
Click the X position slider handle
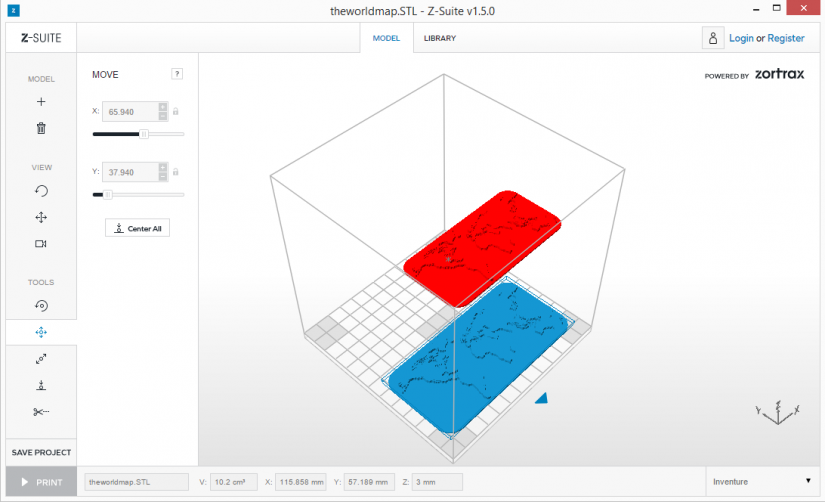(x=144, y=134)
